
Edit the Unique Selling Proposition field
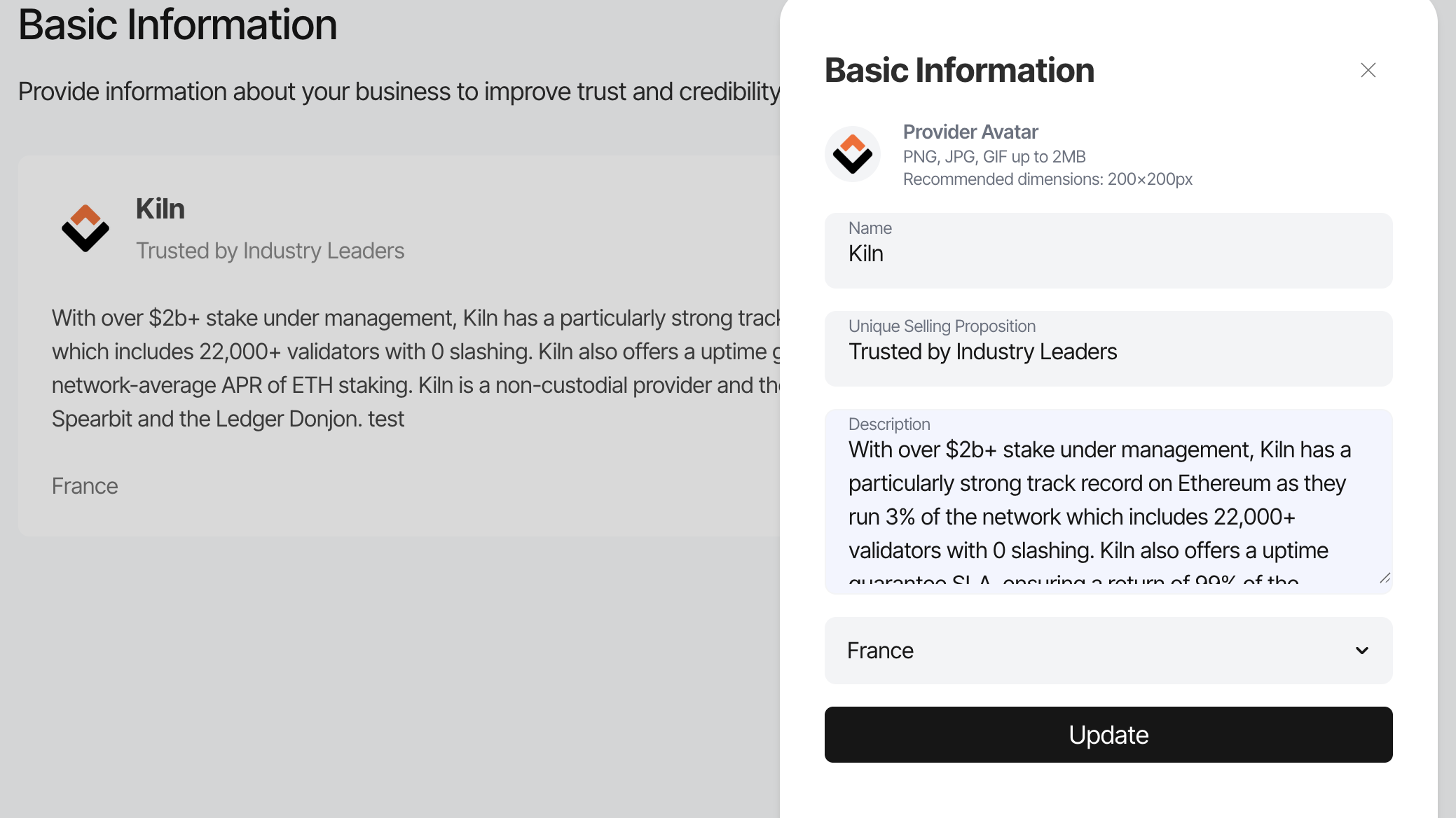click(x=1108, y=349)
